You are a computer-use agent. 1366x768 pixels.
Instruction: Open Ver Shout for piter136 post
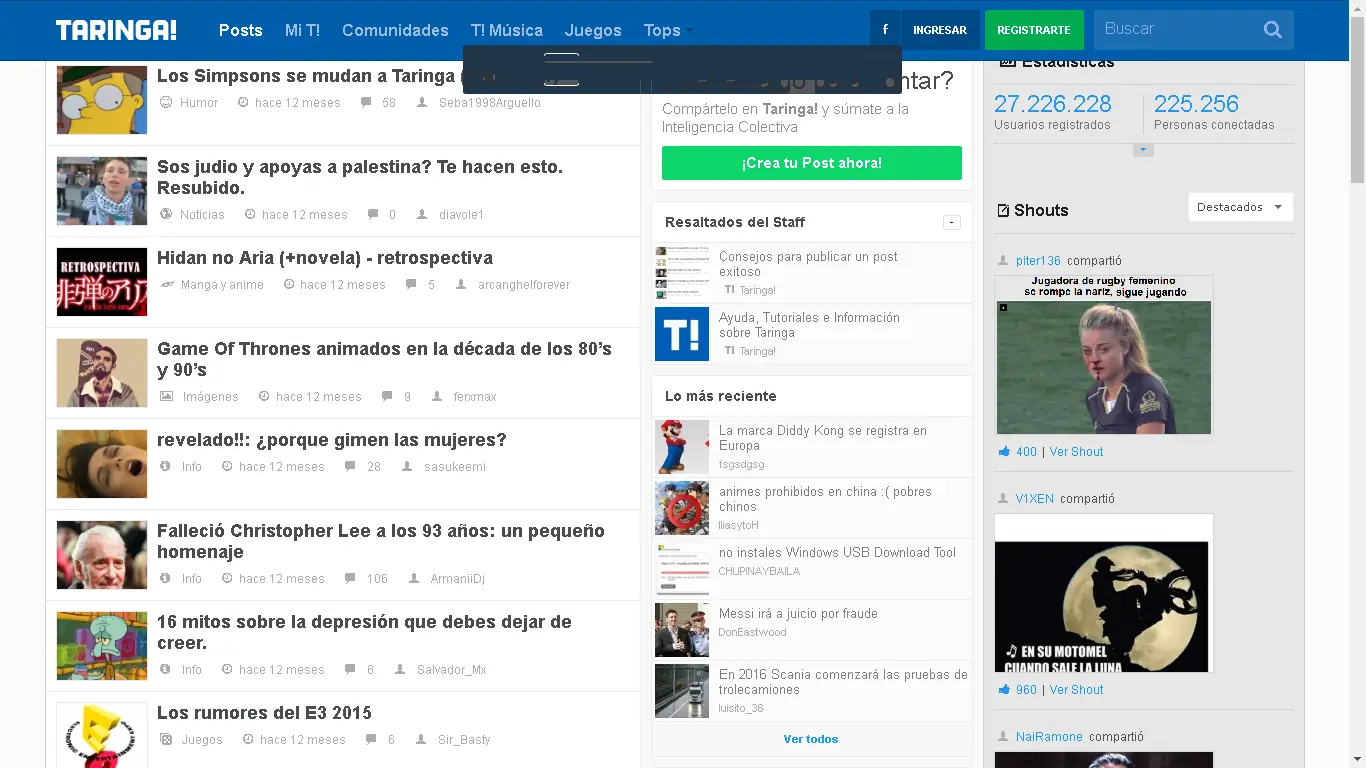[1076, 452]
